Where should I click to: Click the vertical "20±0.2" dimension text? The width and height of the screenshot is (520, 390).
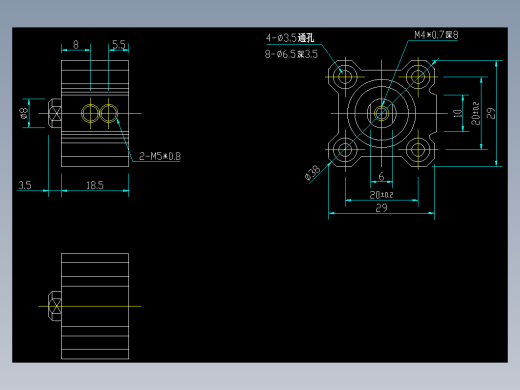coord(475,113)
